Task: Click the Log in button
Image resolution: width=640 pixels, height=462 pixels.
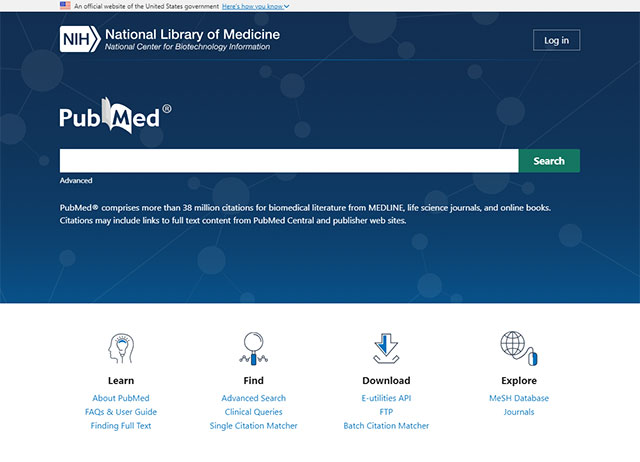Action: (556, 40)
